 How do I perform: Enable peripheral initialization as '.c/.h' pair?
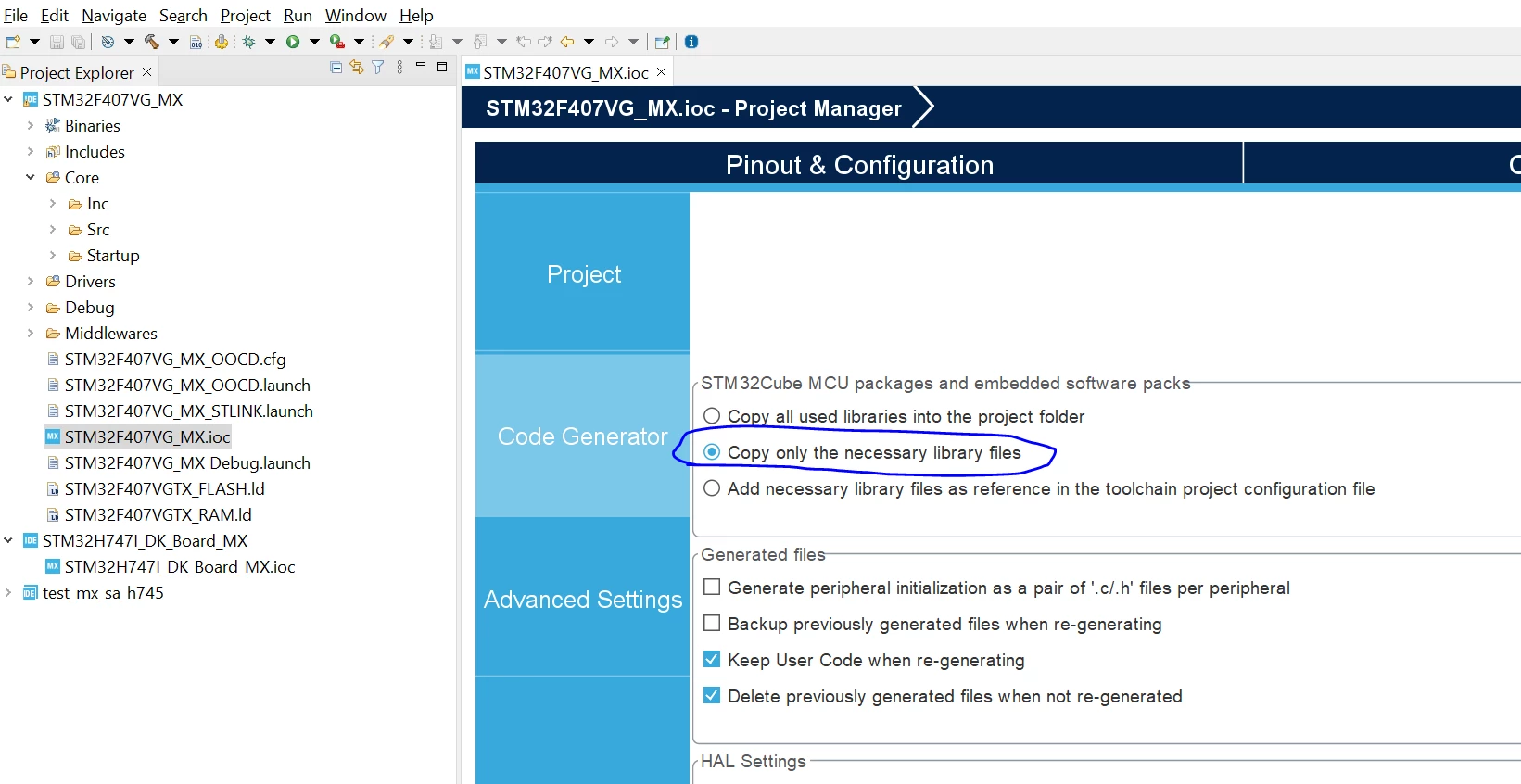pyautogui.click(x=712, y=587)
